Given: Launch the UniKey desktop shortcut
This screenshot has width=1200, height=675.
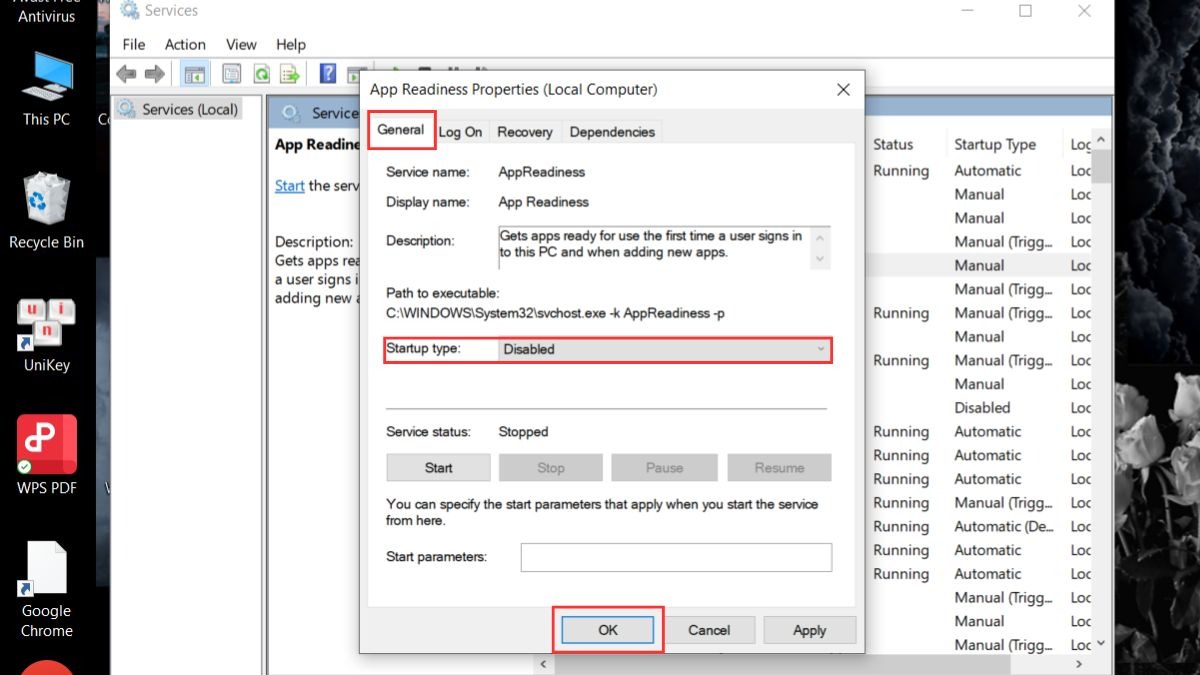Looking at the screenshot, I should coord(47,335).
